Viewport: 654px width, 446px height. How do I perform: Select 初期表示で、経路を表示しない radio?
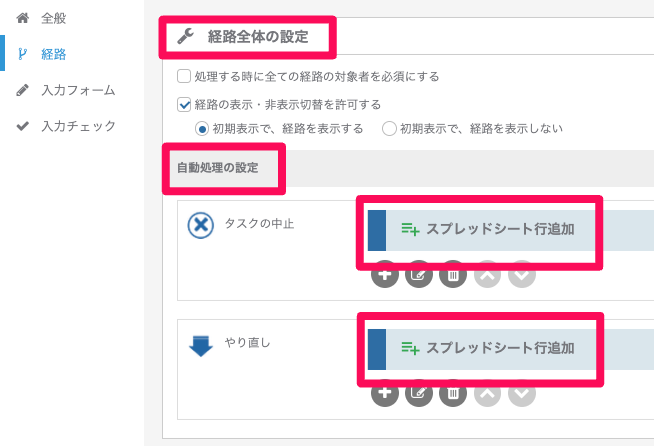pyautogui.click(x=389, y=129)
